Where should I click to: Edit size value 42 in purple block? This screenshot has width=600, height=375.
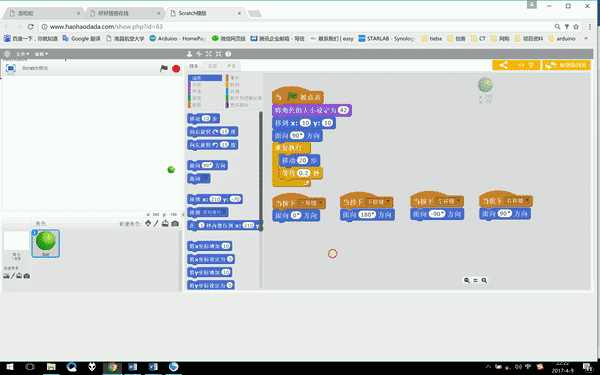coord(343,110)
